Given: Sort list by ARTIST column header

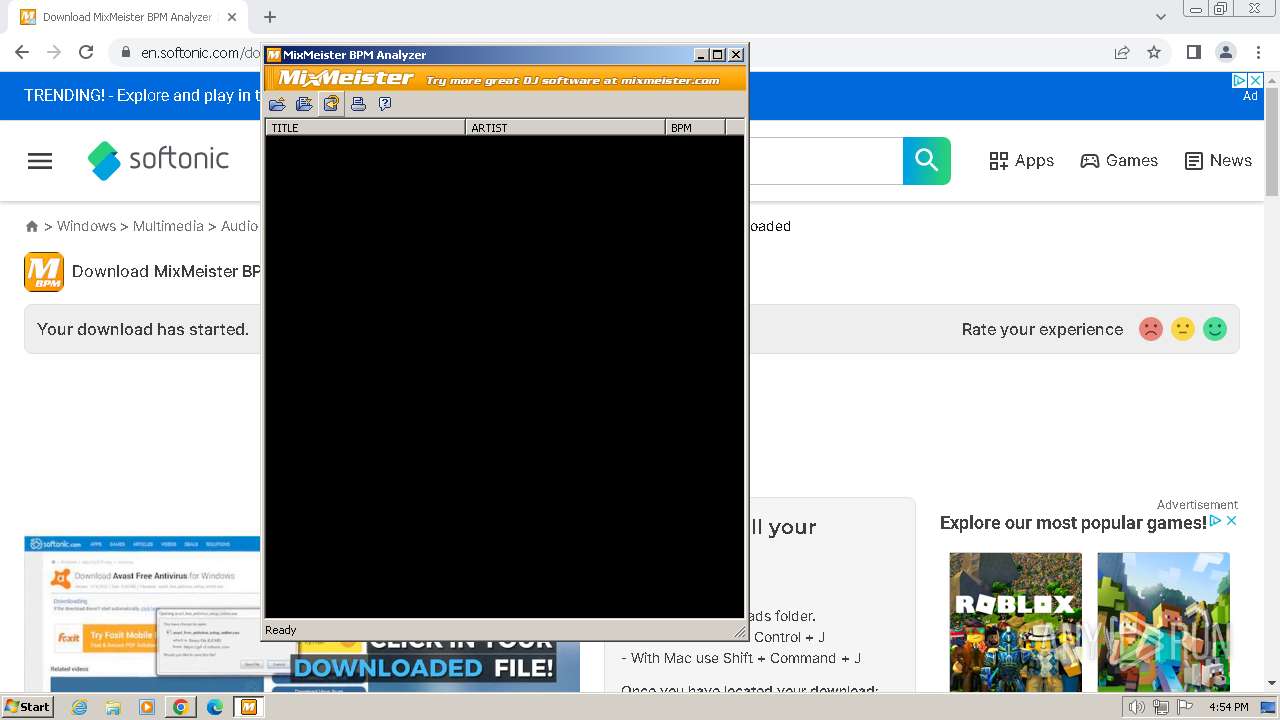Looking at the screenshot, I should tap(565, 127).
